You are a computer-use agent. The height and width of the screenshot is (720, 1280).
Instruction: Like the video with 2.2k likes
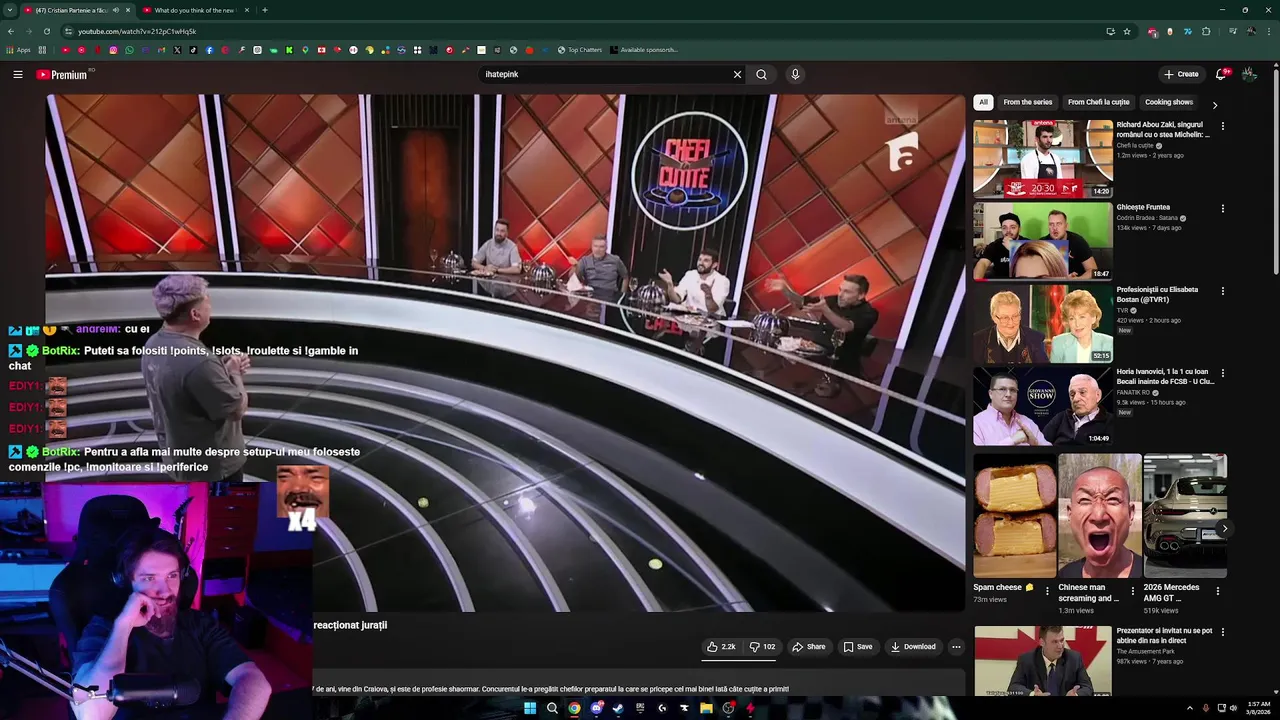click(722, 647)
